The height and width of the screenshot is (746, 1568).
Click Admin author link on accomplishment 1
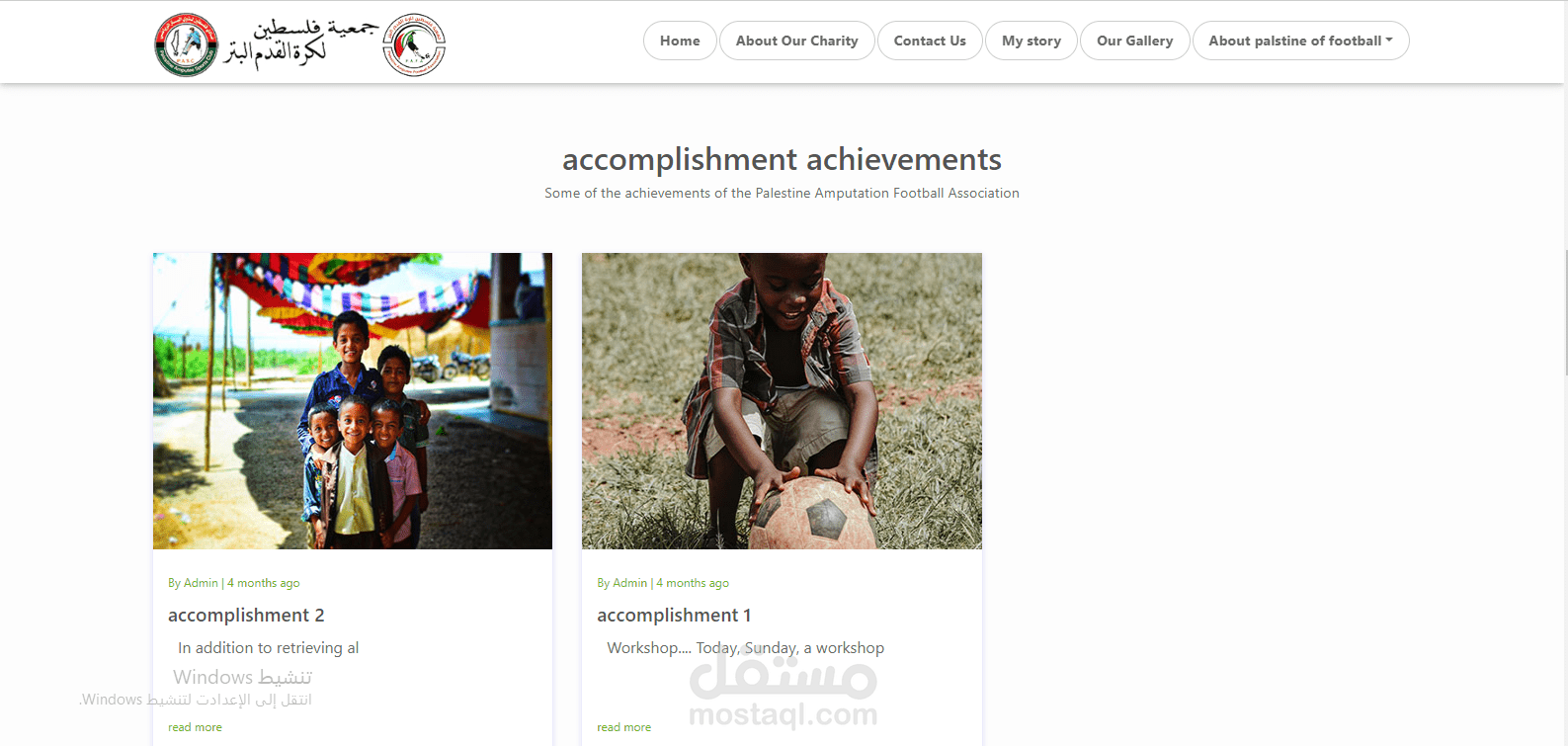[x=629, y=583]
